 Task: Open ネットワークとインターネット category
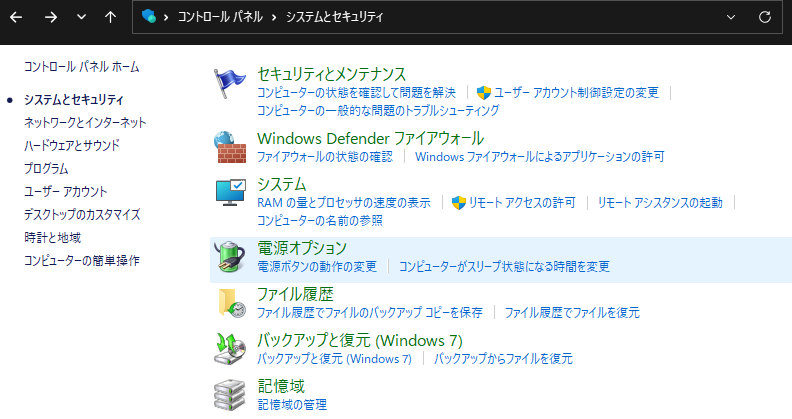(85, 123)
